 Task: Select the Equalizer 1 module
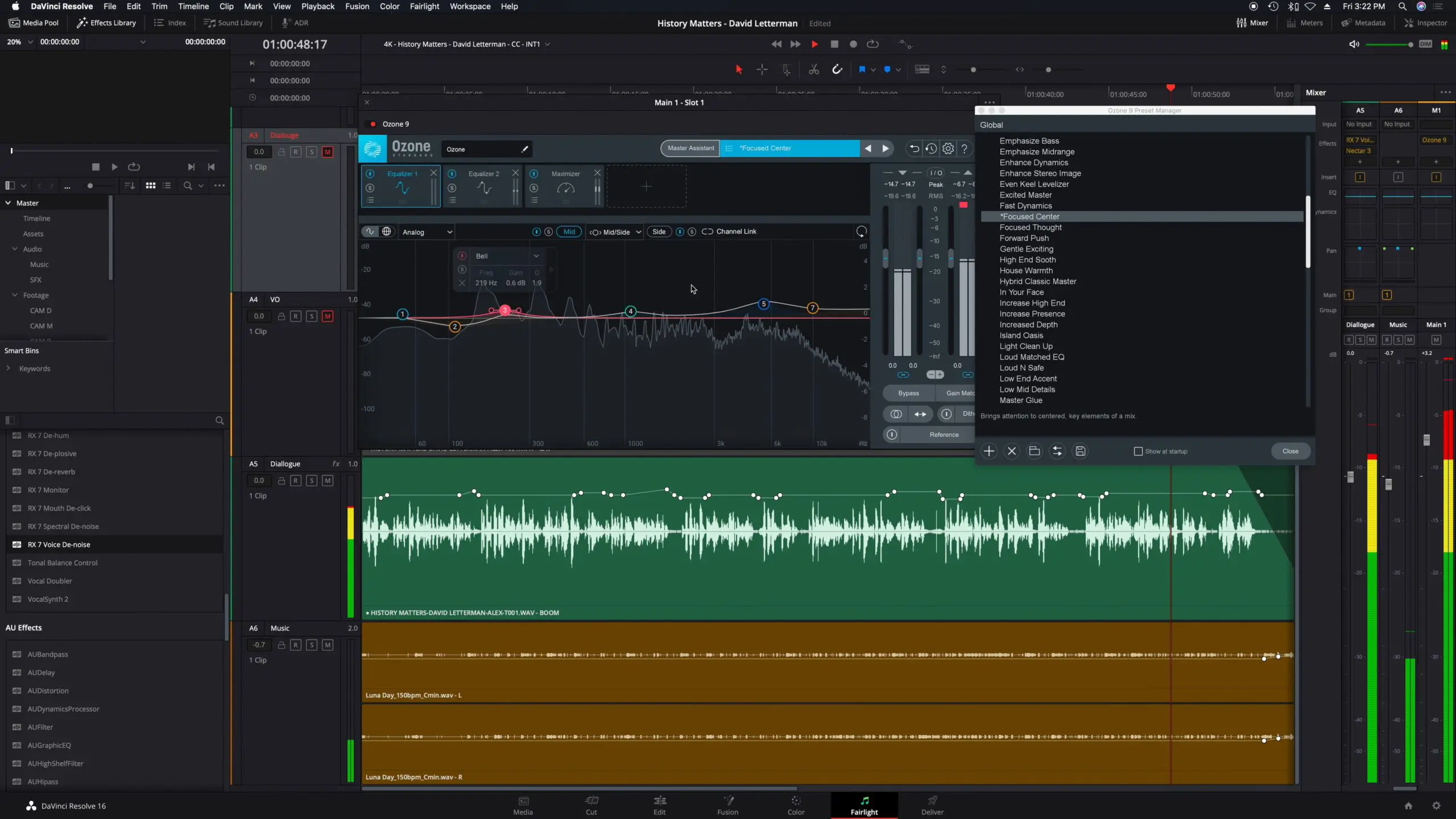coord(401,187)
